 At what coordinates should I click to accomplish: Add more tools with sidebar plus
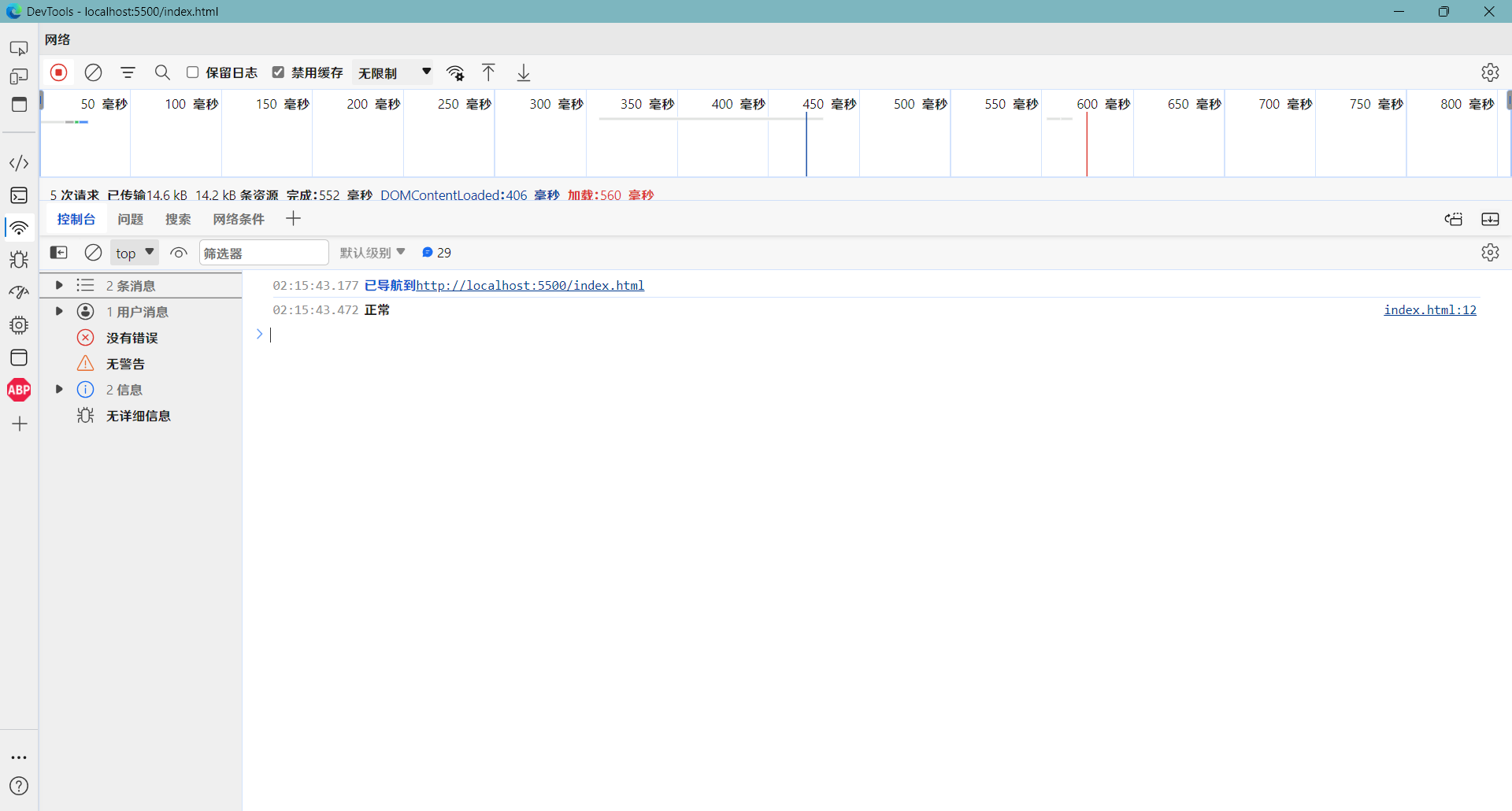(20, 424)
